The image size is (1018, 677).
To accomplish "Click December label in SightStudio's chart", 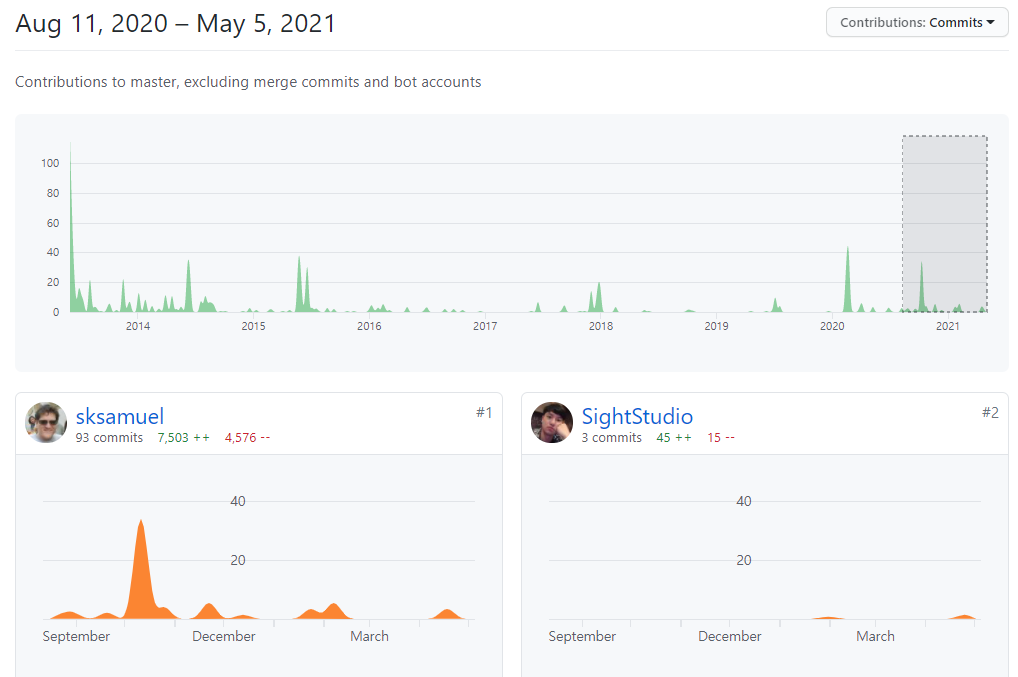I will [730, 636].
